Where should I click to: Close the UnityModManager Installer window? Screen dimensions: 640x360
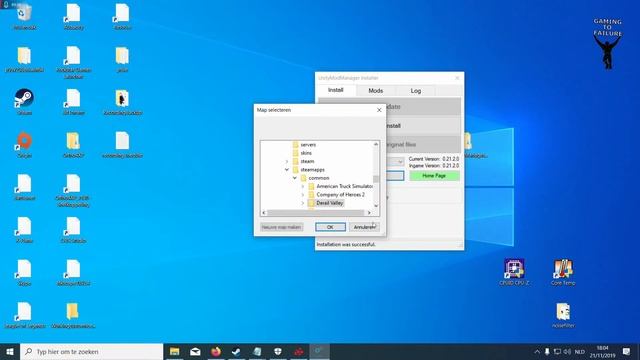coord(457,78)
